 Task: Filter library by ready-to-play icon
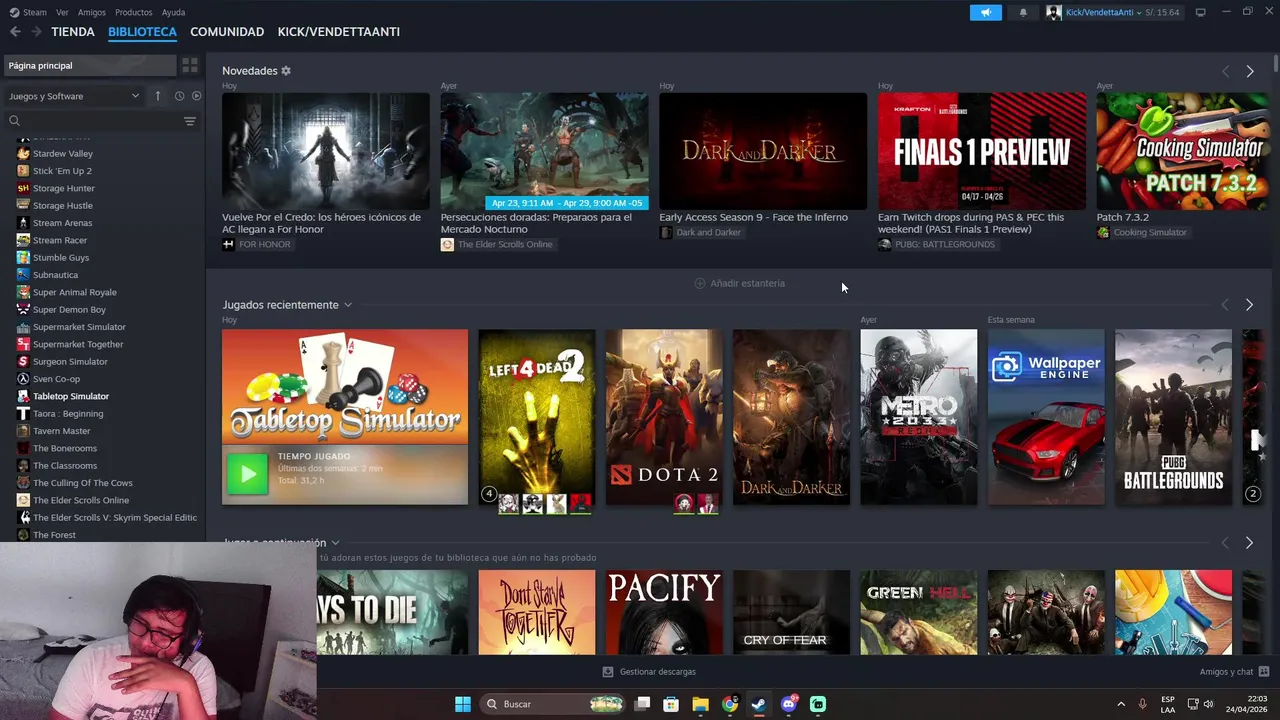[196, 96]
